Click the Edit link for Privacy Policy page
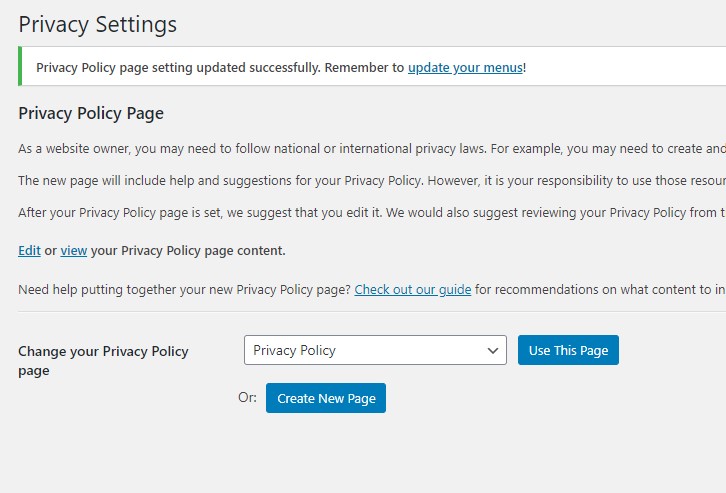 pyautogui.click(x=29, y=250)
